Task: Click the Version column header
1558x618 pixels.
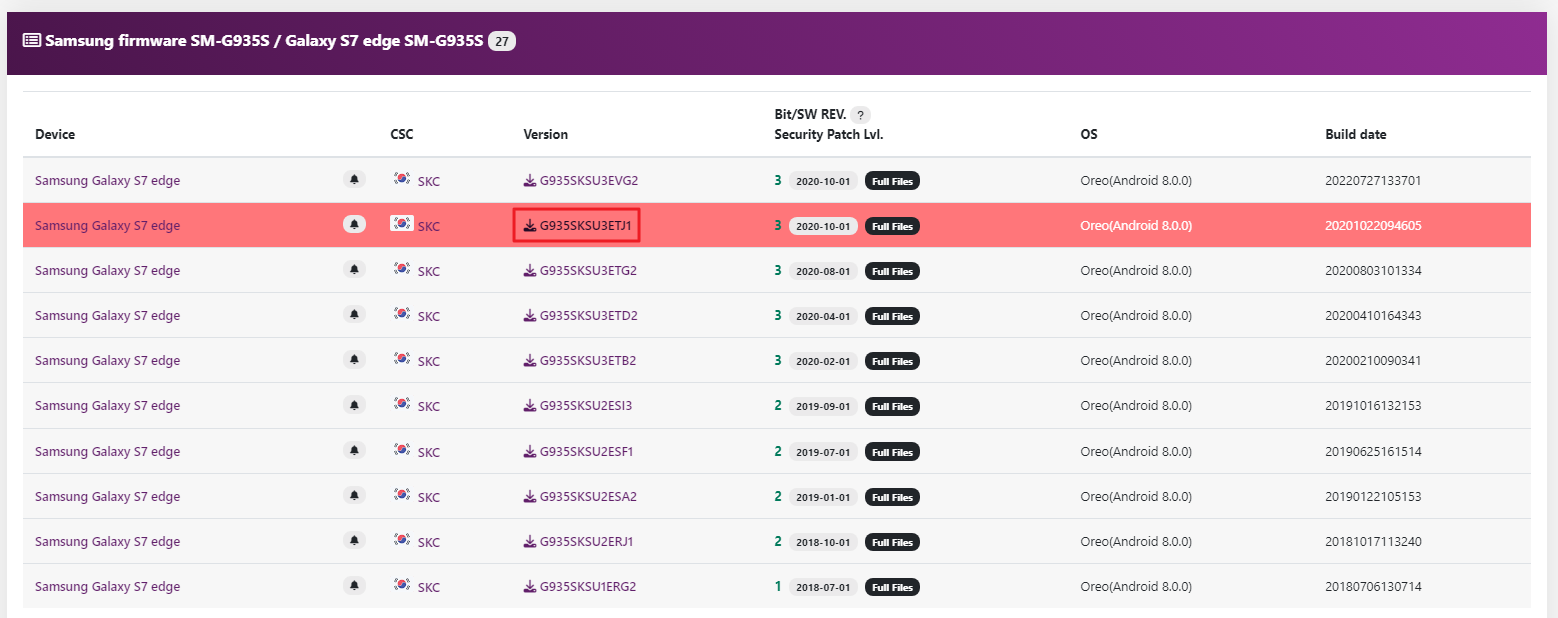Action: click(546, 134)
